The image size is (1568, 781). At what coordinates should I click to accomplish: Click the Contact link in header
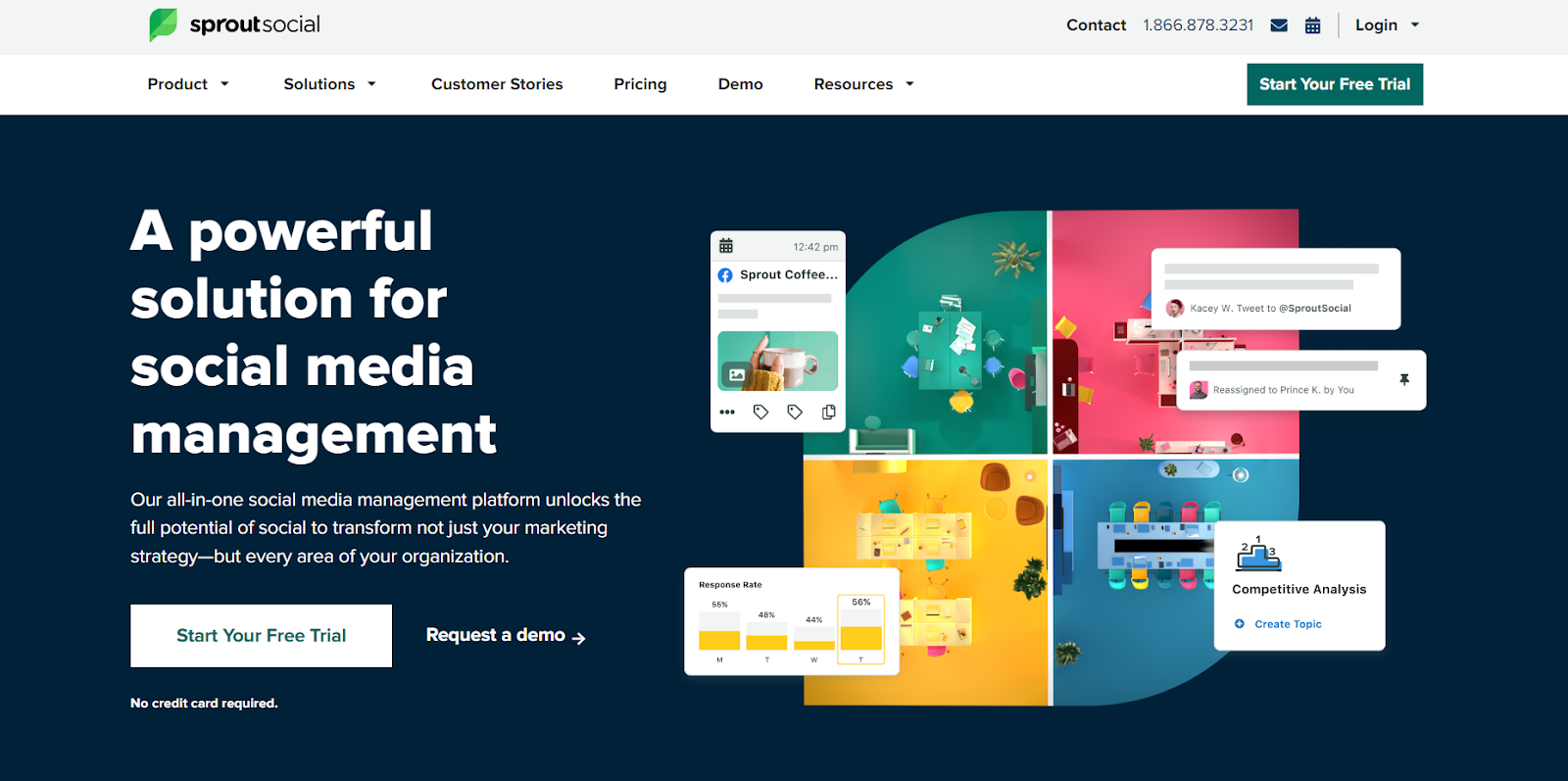tap(1096, 25)
